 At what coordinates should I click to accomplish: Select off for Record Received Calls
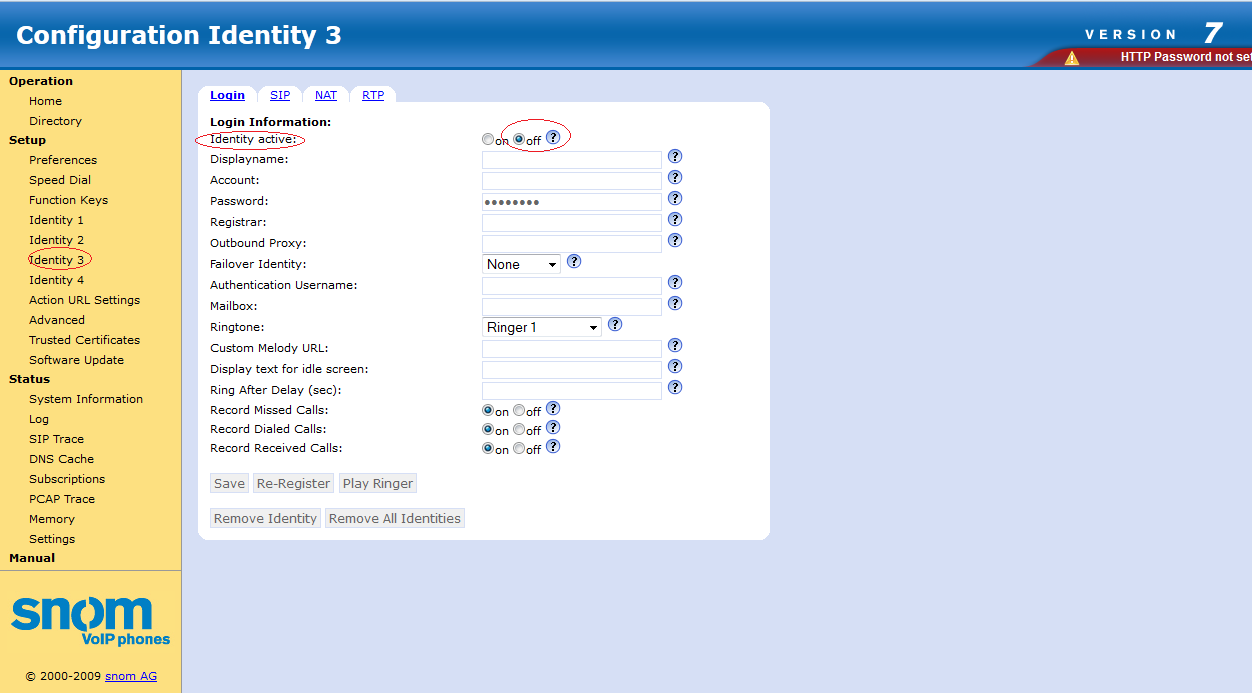(x=519, y=449)
